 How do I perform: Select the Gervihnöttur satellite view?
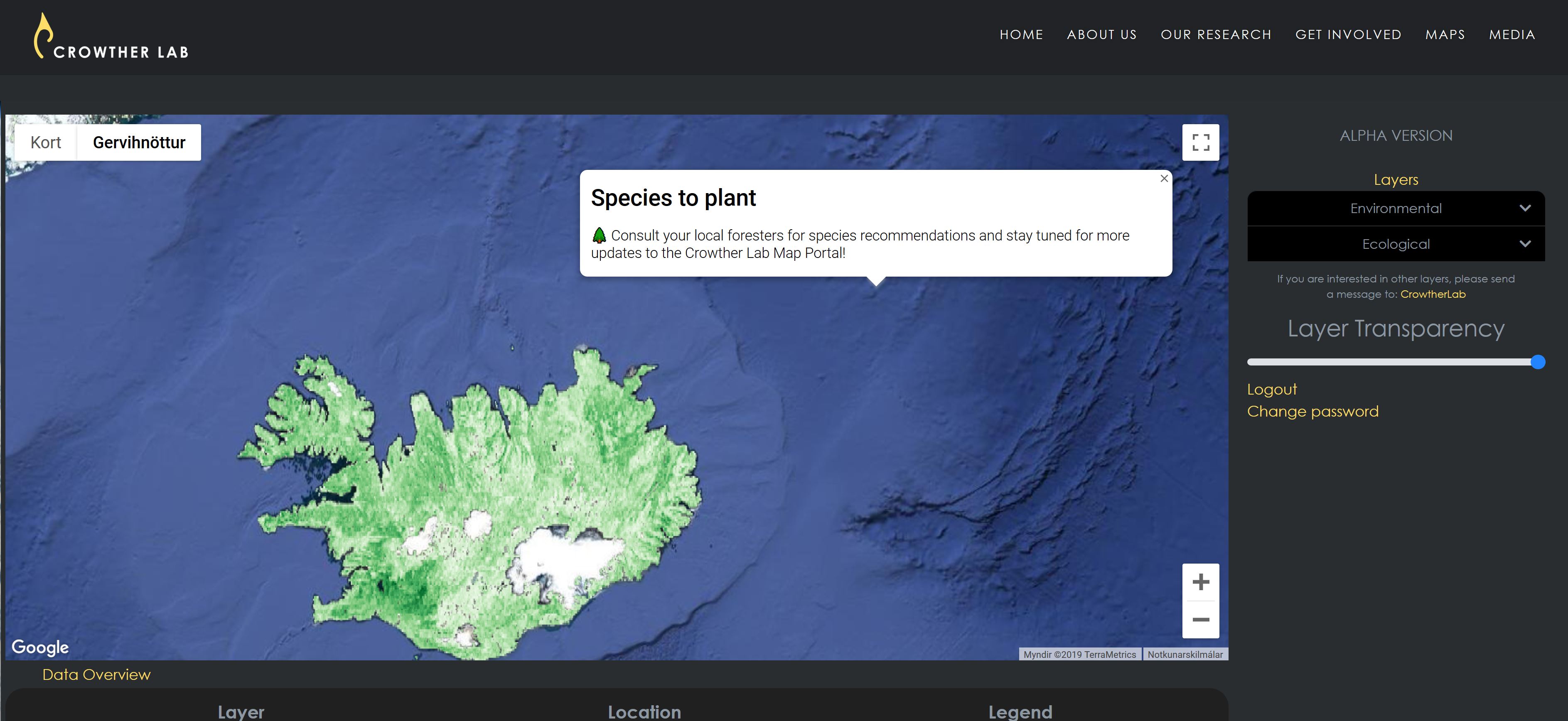(x=139, y=142)
